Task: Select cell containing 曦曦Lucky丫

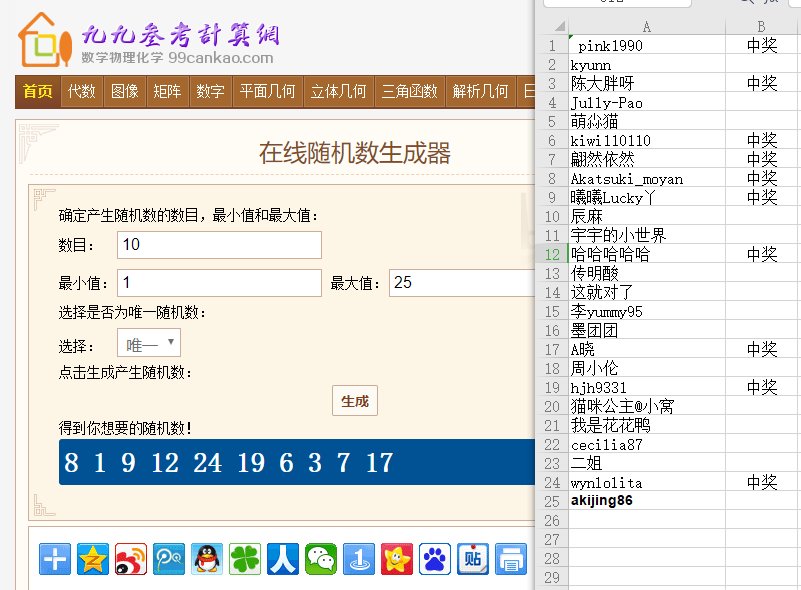Action: (647, 197)
